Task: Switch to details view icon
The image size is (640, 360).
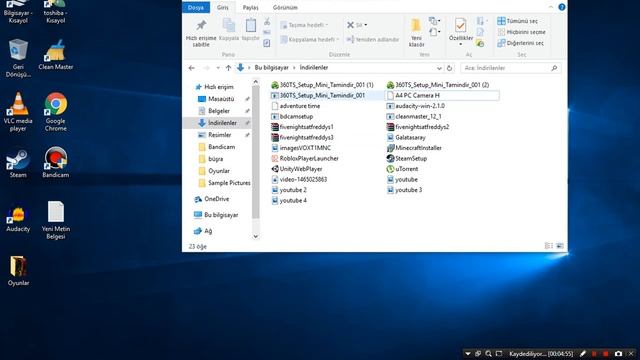Action: click(549, 246)
